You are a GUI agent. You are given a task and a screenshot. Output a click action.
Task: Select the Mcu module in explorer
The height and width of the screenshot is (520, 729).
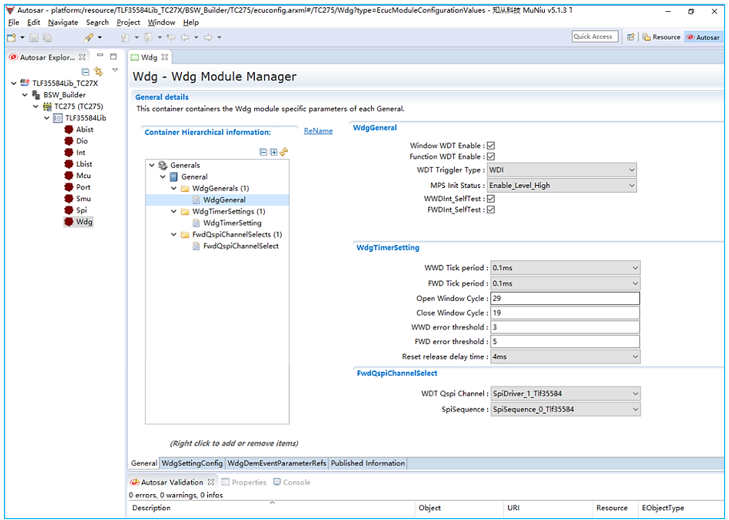click(77, 176)
